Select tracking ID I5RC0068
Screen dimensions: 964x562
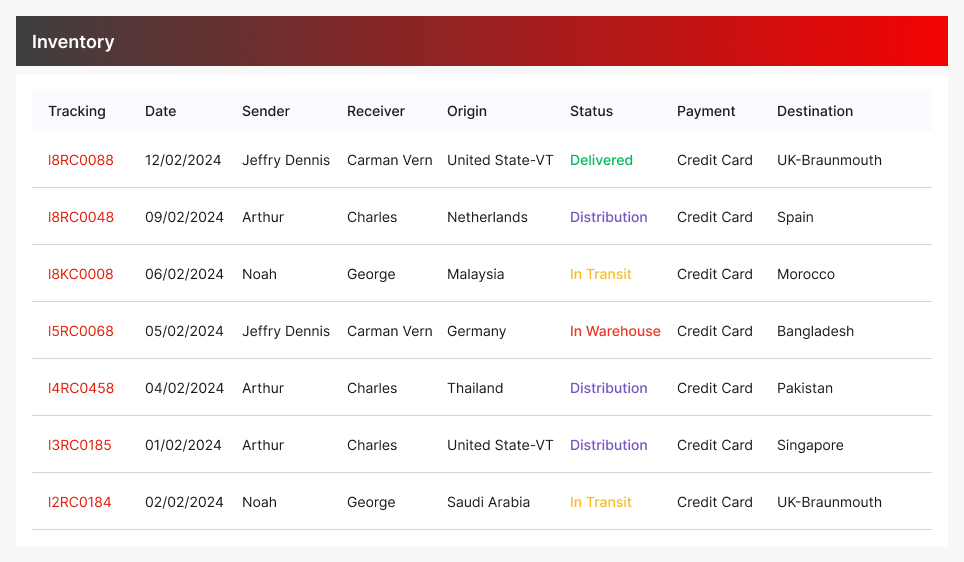click(x=81, y=331)
